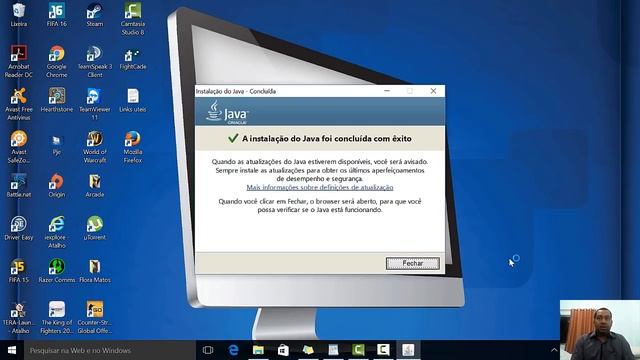The image size is (640, 360).
Task: Select the TeamSpeak 3 Client icon
Action: (94, 62)
